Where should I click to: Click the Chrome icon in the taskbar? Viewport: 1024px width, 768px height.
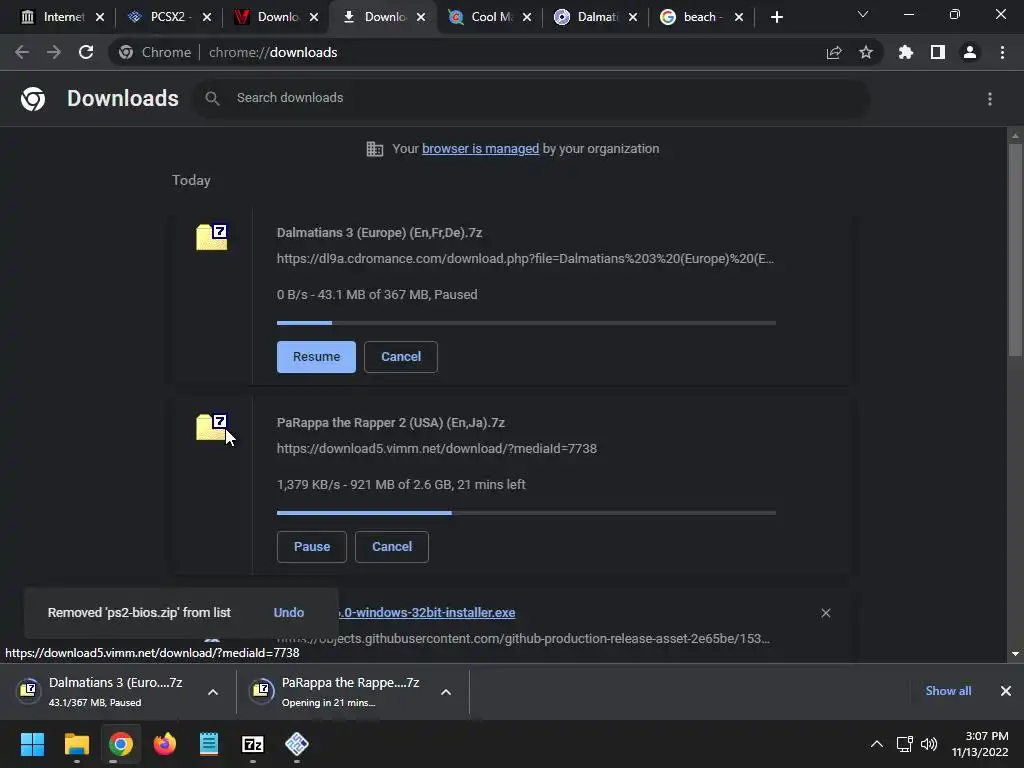coord(121,744)
